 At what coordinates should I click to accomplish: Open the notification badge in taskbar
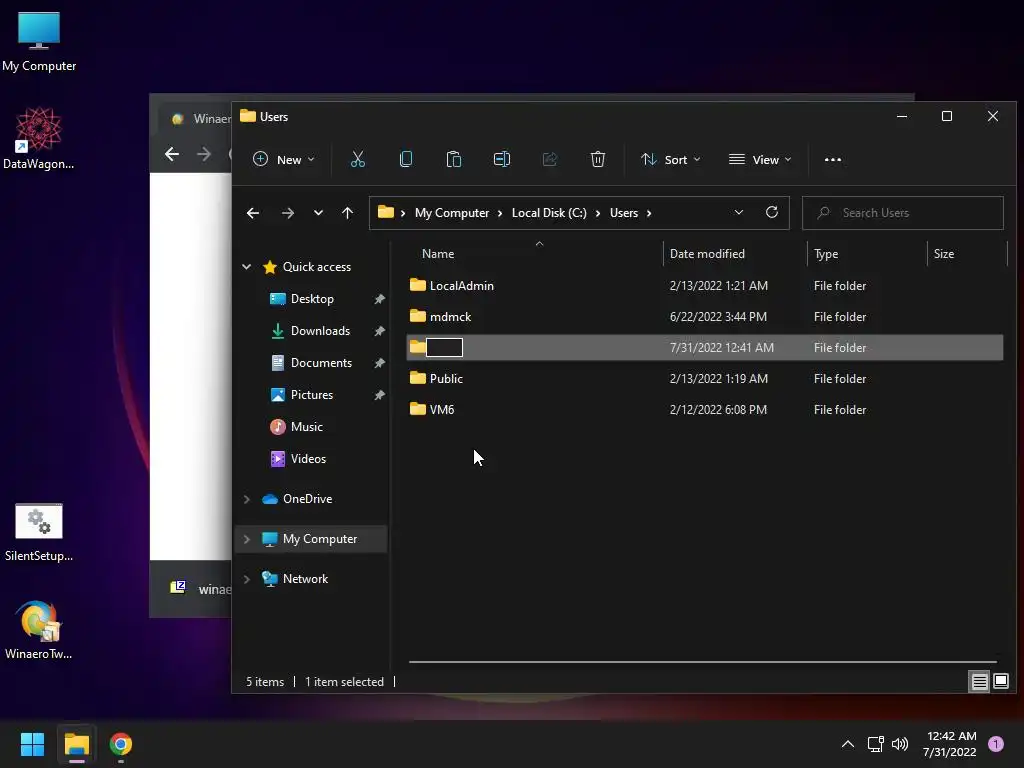996,744
